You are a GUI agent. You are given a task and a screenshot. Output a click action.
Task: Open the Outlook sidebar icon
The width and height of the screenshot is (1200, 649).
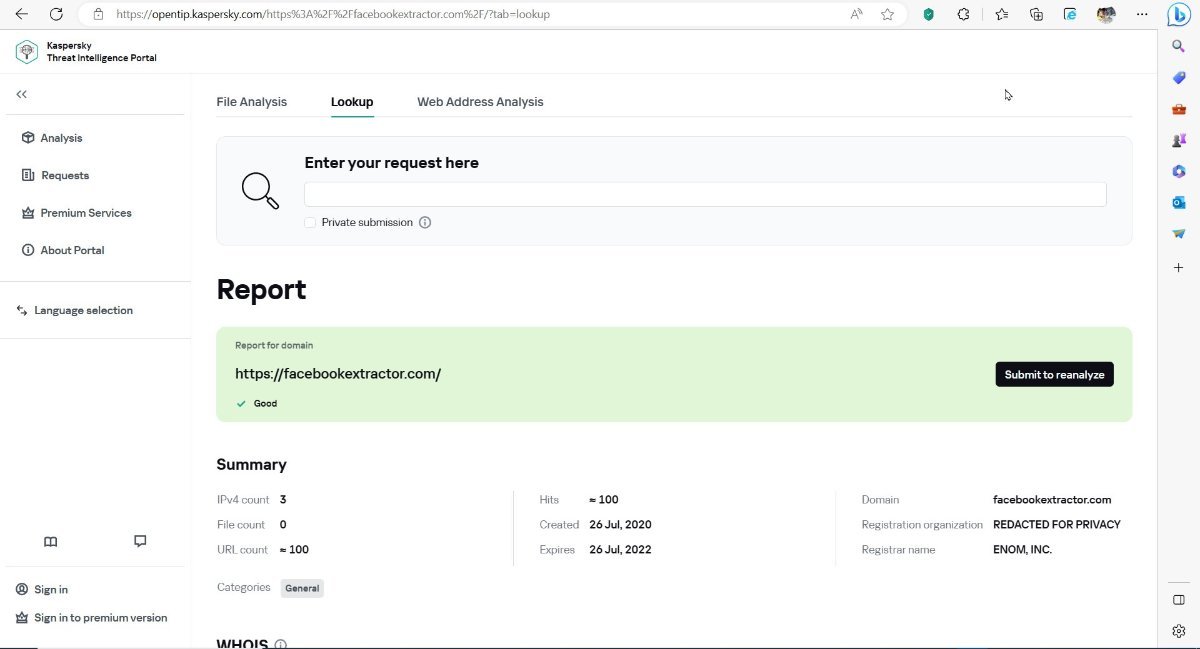click(1179, 202)
